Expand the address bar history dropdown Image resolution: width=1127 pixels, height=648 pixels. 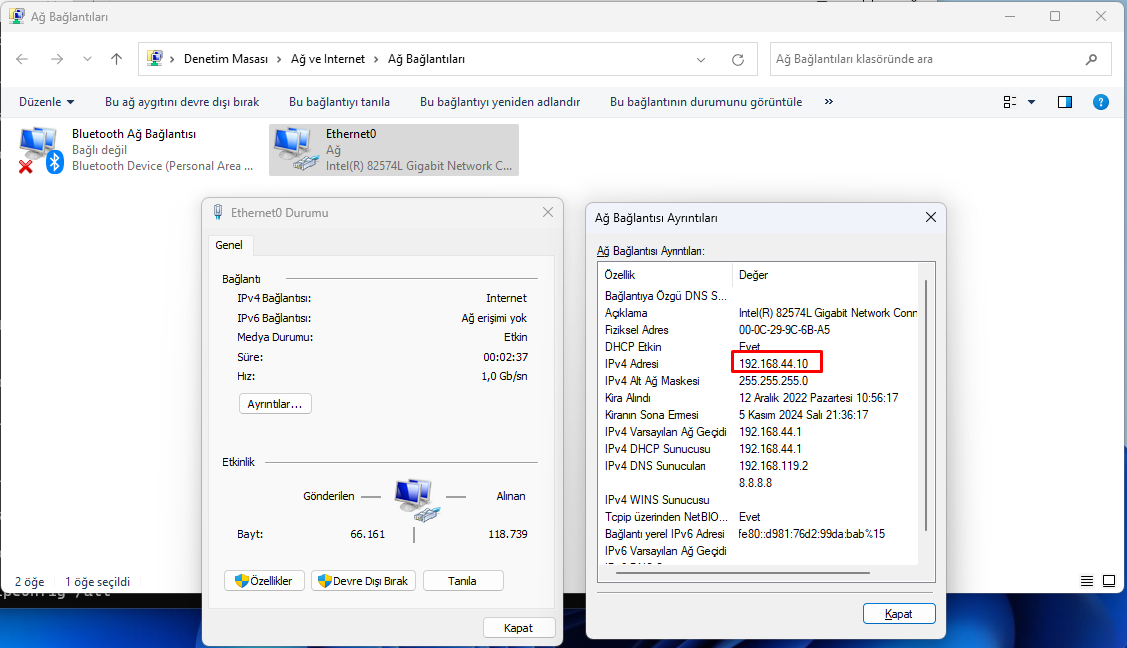click(701, 60)
